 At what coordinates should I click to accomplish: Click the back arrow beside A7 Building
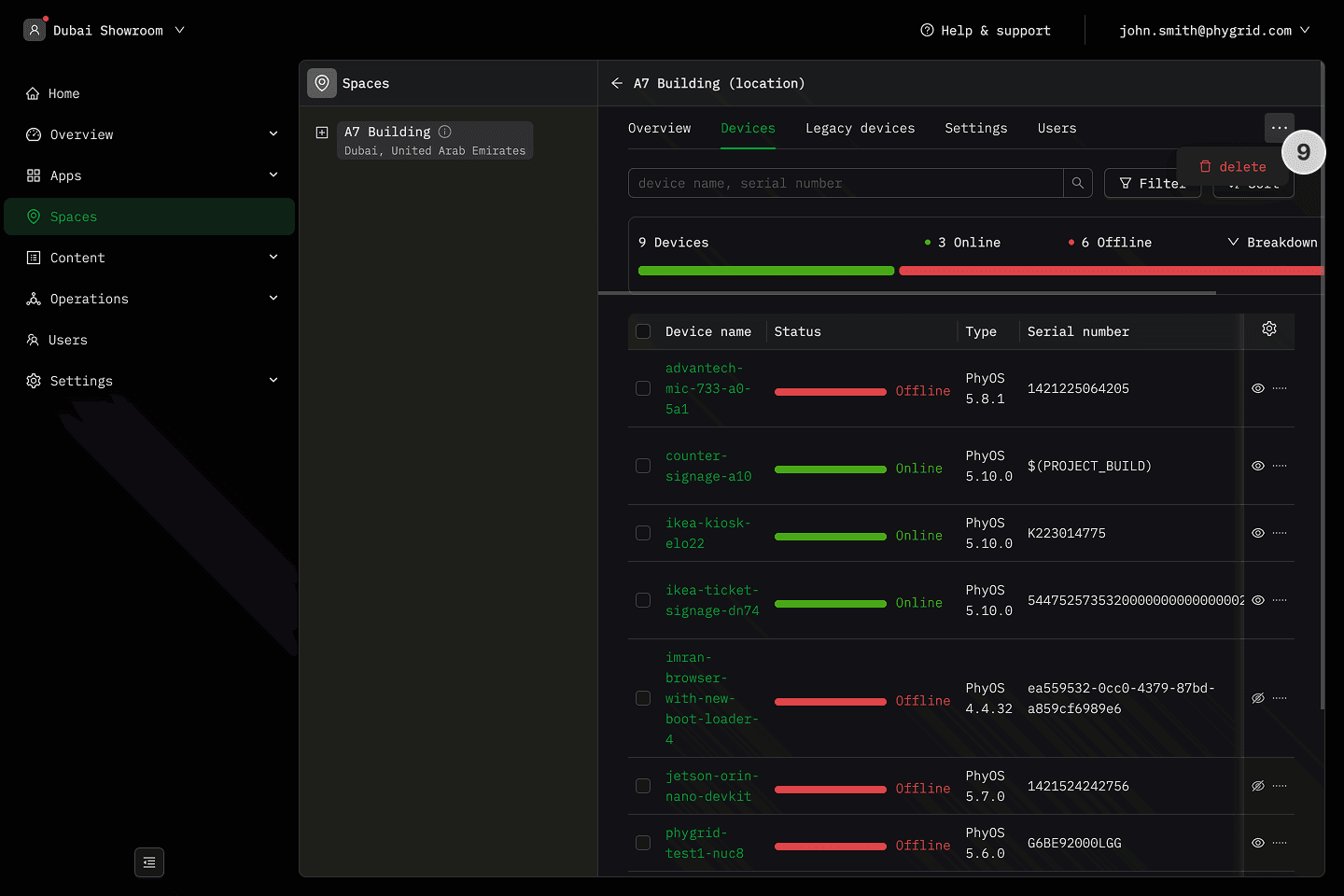point(617,83)
